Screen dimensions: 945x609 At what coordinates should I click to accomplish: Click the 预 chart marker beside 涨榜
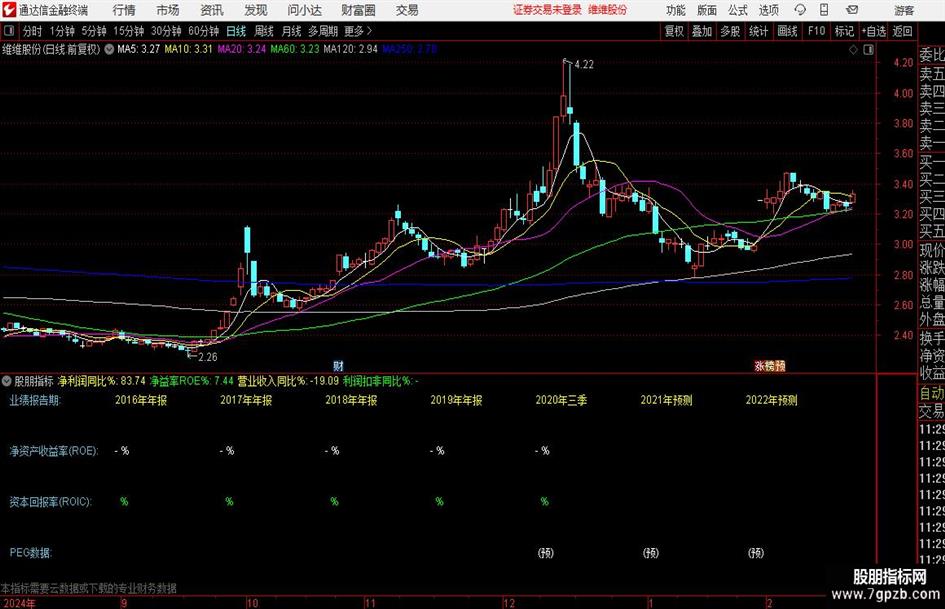780,366
